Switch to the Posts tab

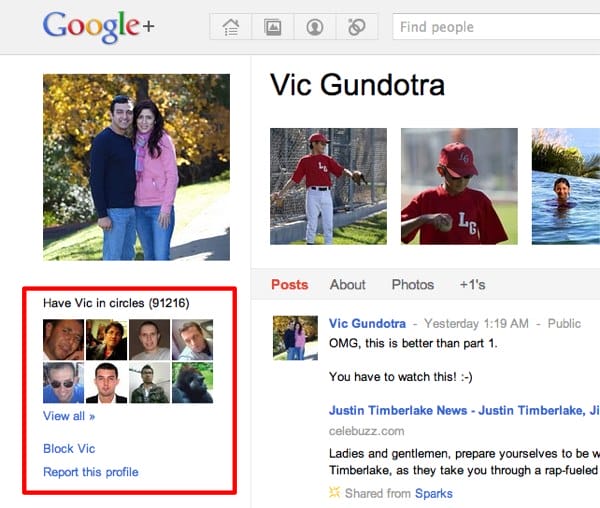pos(290,285)
